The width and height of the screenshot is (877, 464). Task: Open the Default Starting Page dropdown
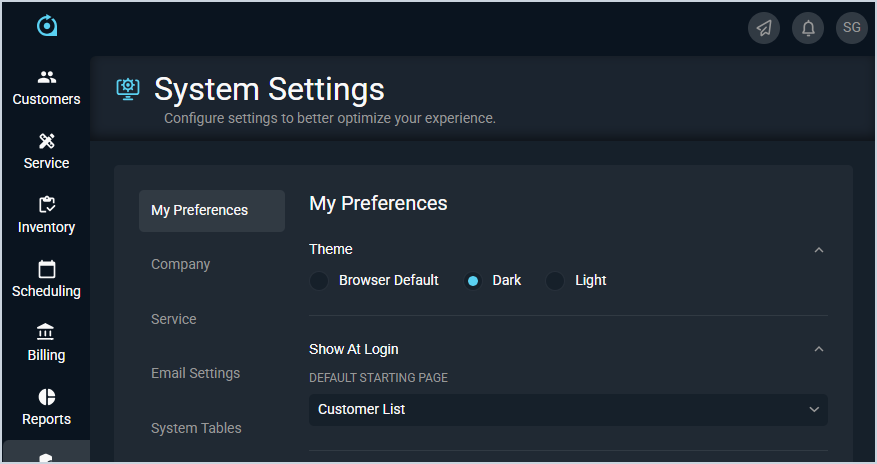point(568,409)
